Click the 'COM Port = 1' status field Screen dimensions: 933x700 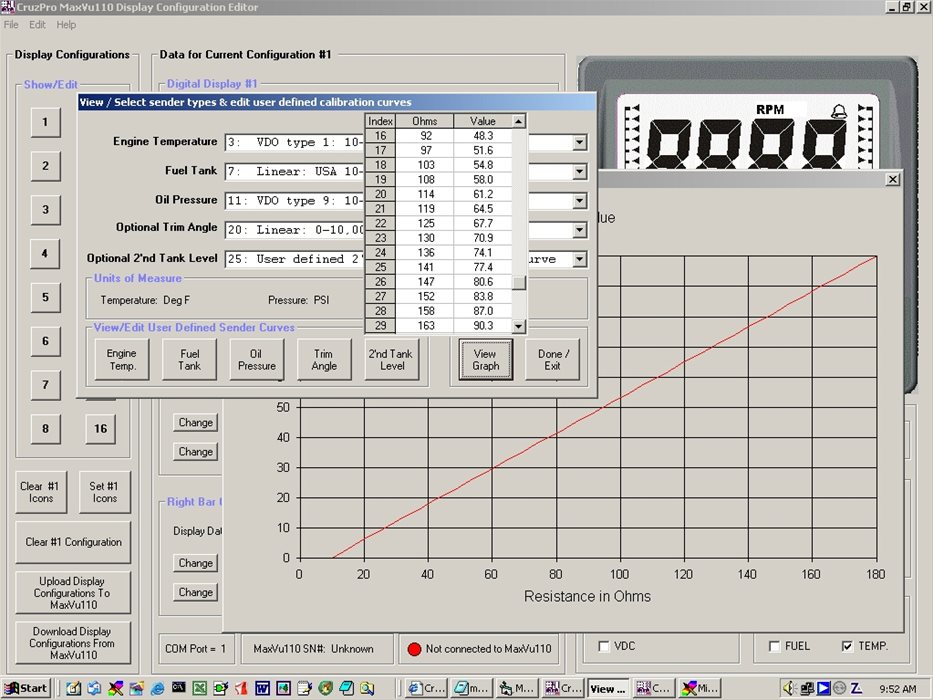coord(196,649)
